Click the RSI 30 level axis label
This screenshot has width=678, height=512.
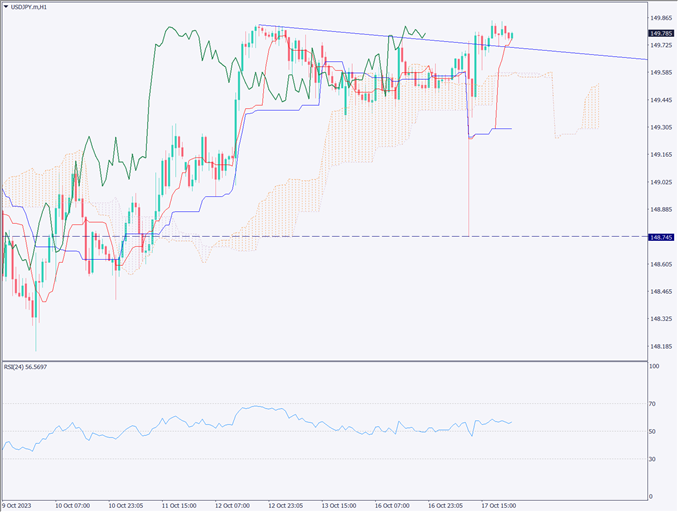coord(653,459)
